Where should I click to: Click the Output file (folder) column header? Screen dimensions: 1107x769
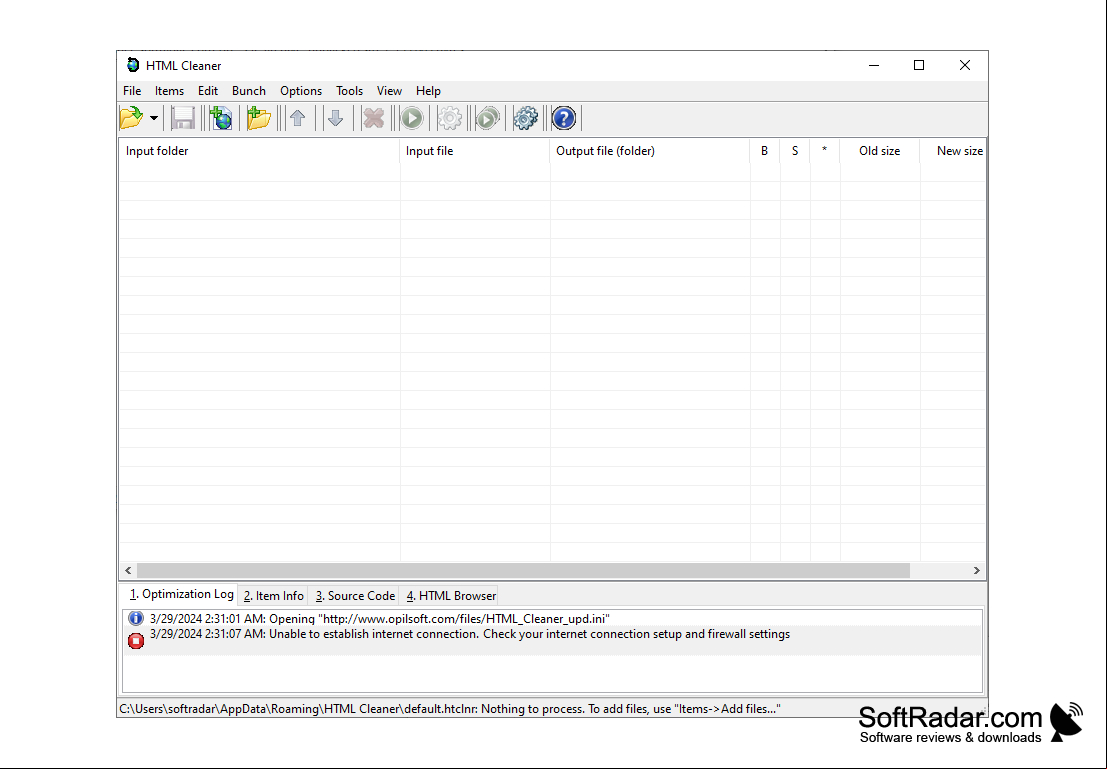point(650,151)
